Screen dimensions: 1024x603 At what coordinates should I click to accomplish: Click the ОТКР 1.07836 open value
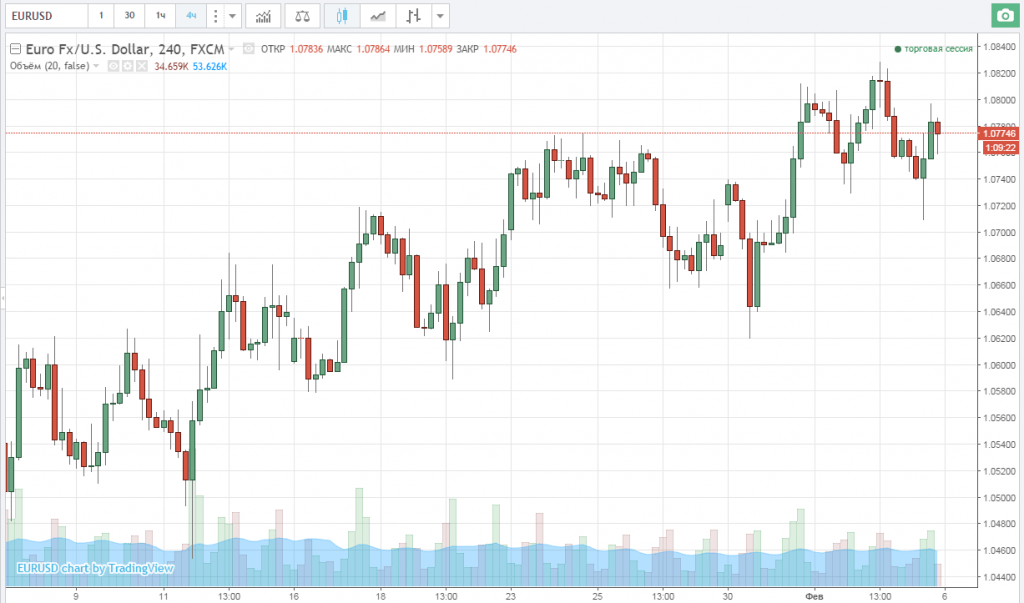coord(292,49)
